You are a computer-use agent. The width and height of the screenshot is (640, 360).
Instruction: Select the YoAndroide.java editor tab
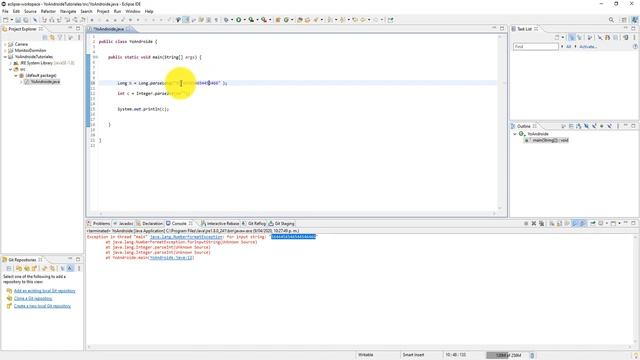109,29
